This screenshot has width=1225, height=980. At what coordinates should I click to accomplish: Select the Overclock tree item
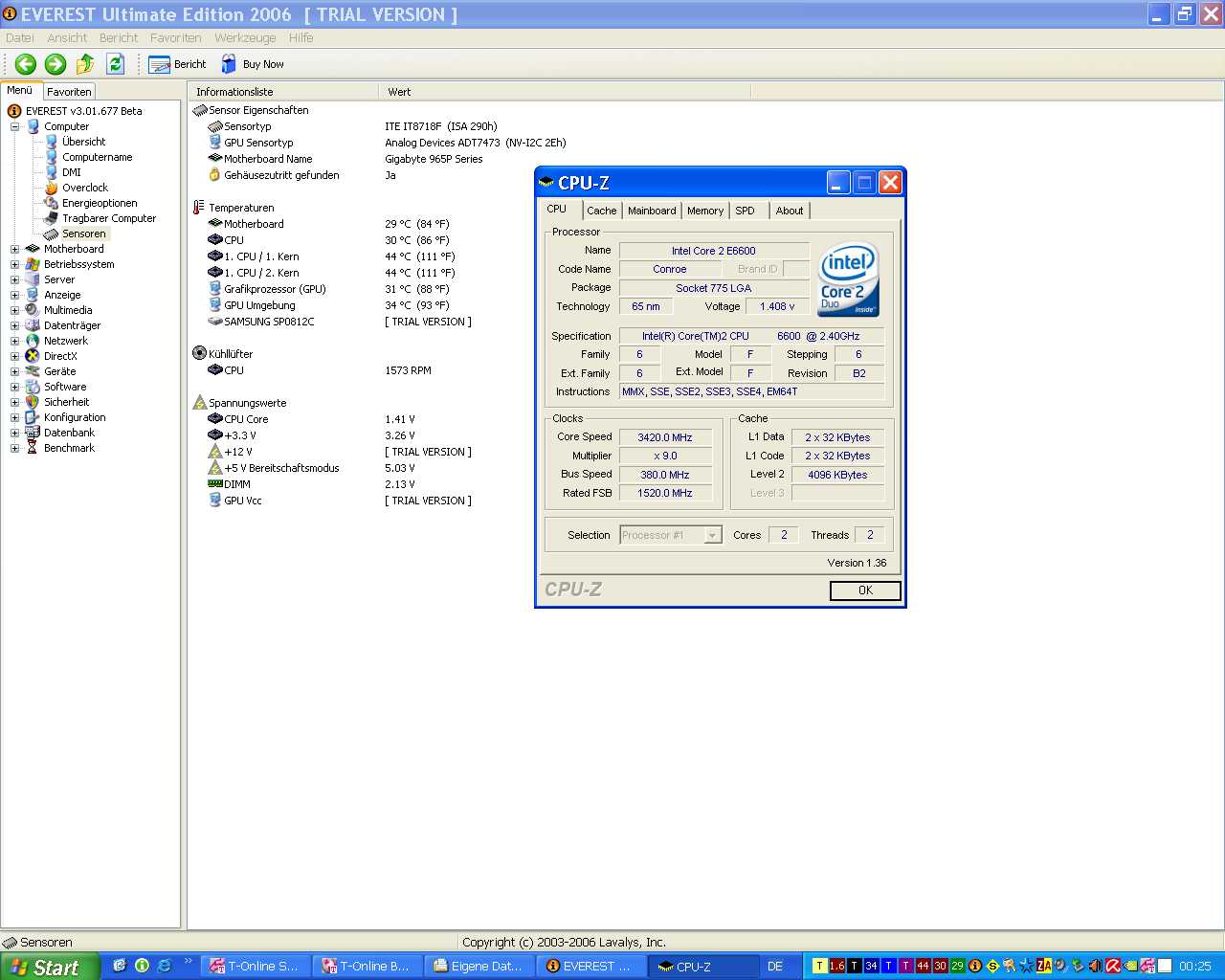(x=85, y=188)
